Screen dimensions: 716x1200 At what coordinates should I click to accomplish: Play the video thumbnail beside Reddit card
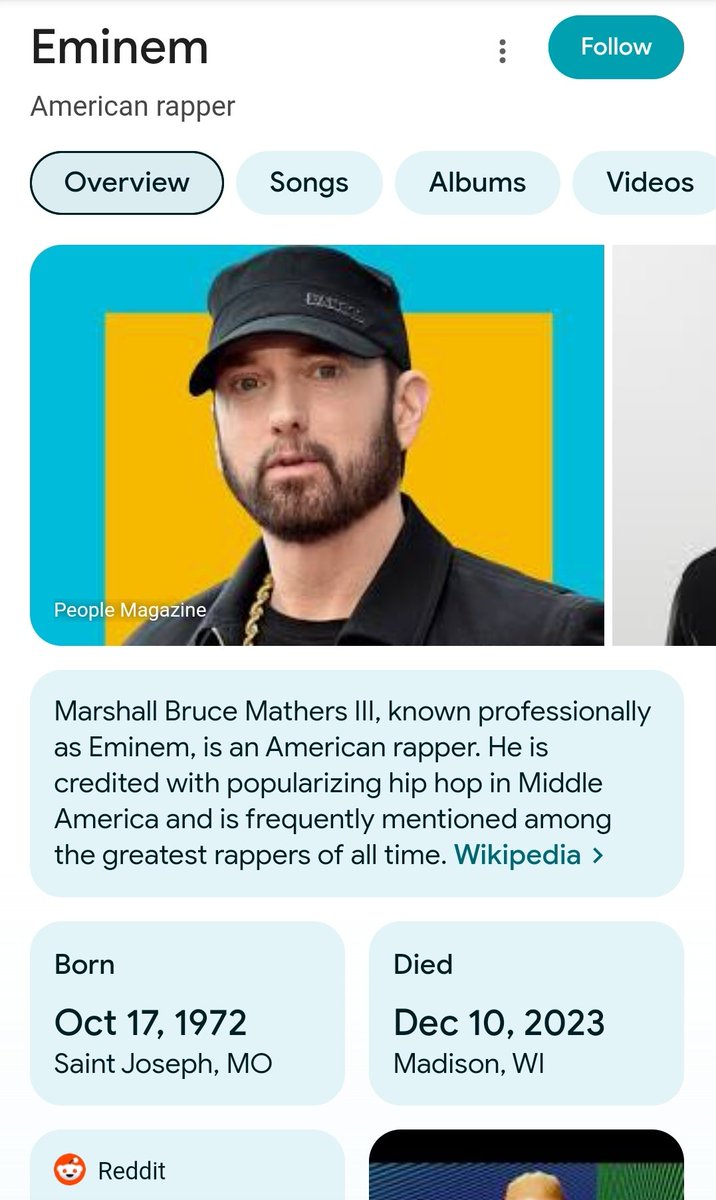527,1165
